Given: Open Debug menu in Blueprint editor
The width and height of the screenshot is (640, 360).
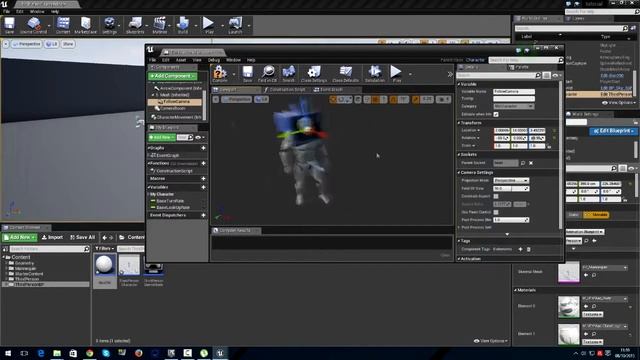Looking at the screenshot, I should click(214, 60).
